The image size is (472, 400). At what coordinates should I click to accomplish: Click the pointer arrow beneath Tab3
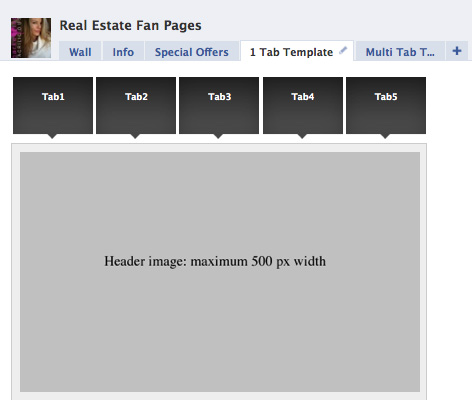pos(218,136)
